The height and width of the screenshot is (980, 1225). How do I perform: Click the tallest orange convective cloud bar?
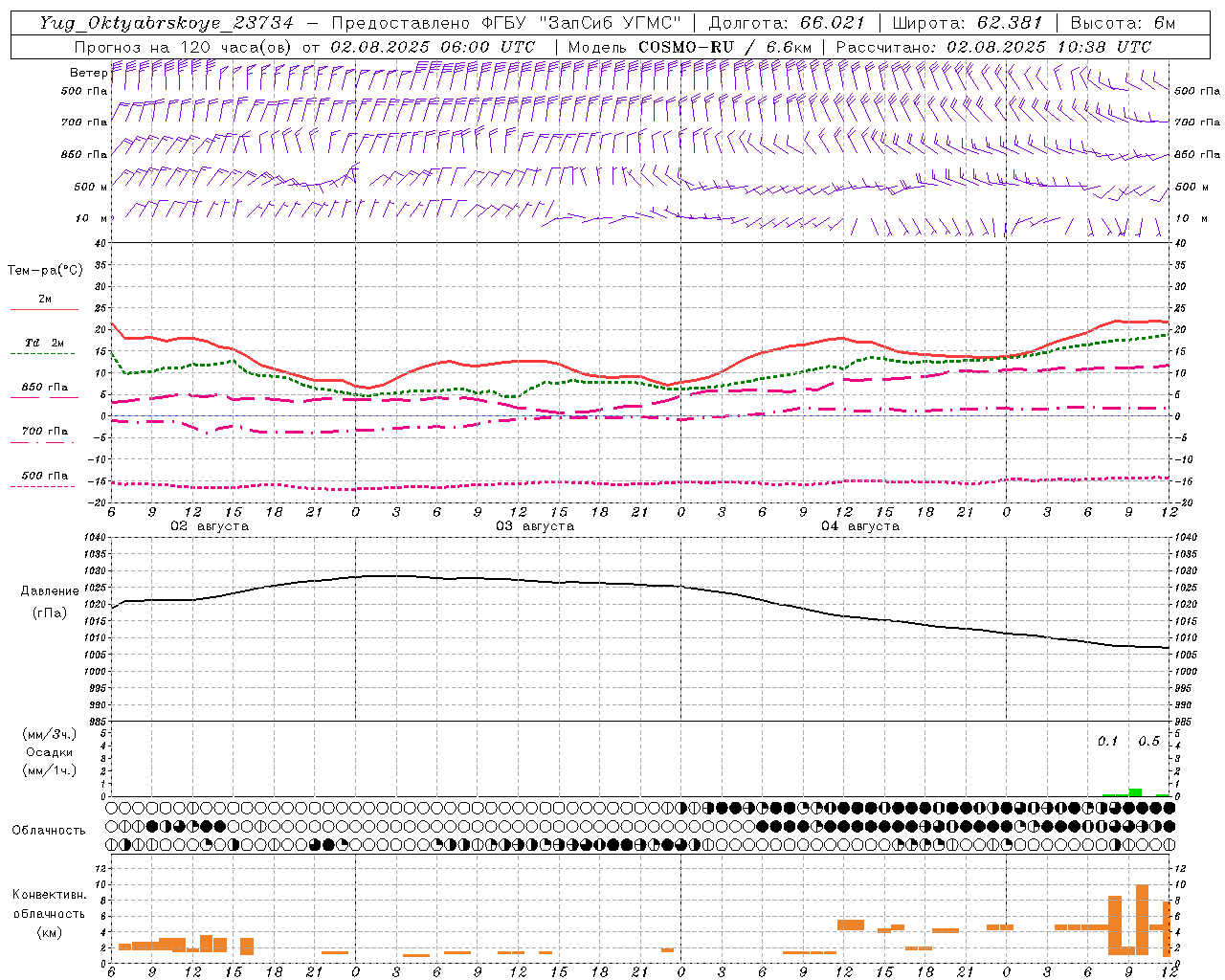(1142, 920)
